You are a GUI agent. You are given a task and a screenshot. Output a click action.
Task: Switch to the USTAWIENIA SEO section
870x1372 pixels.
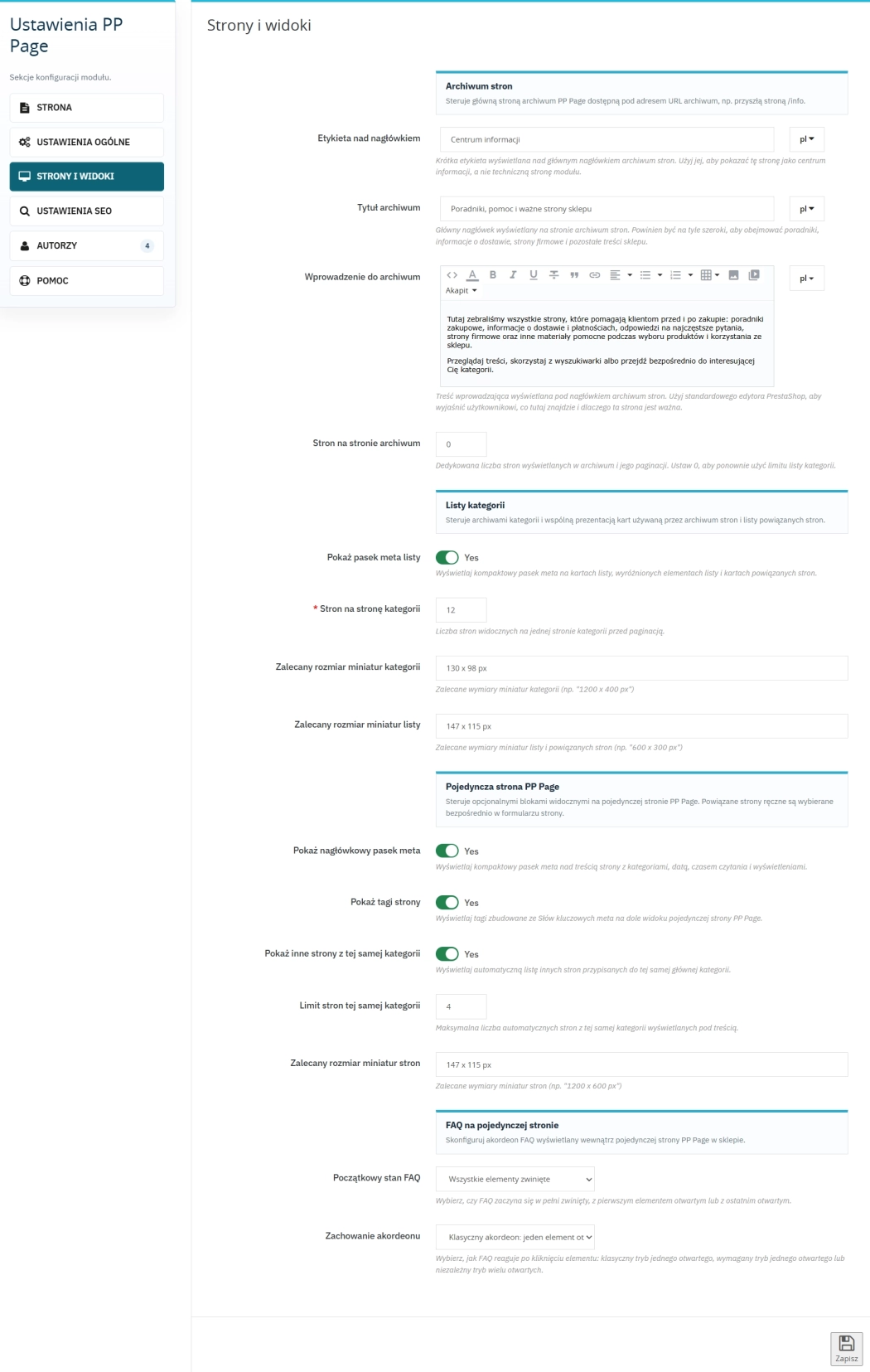86,210
